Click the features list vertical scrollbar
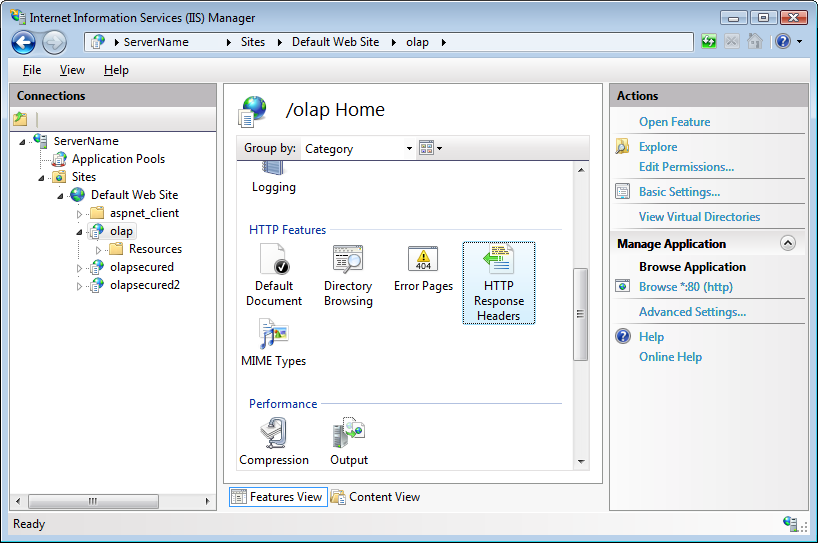This screenshot has height=543, width=818. [x=580, y=314]
